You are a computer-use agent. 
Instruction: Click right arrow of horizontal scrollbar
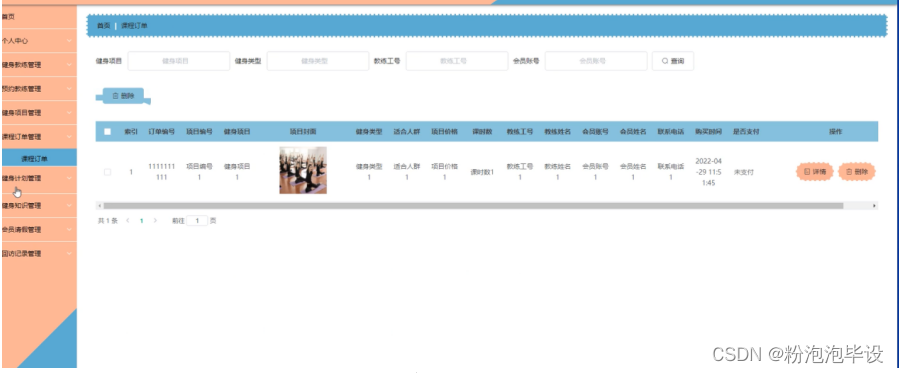click(x=874, y=205)
